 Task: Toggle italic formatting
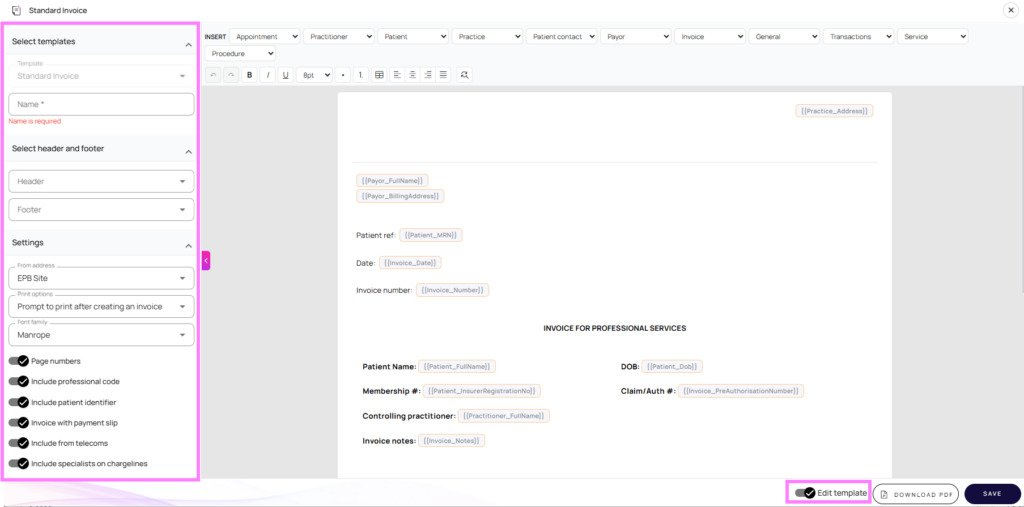[x=267, y=75]
